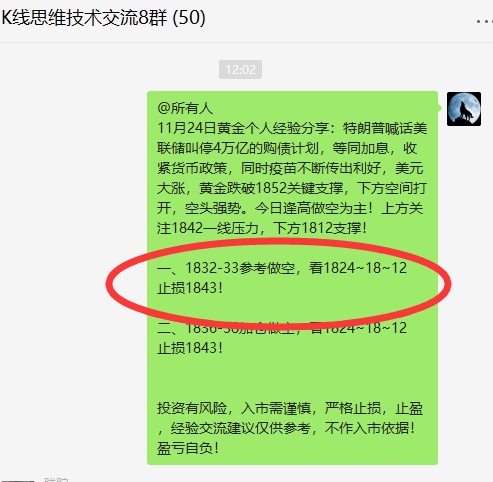Open the howling wolf avatar profile
The height and width of the screenshot is (482, 493).
click(464, 109)
